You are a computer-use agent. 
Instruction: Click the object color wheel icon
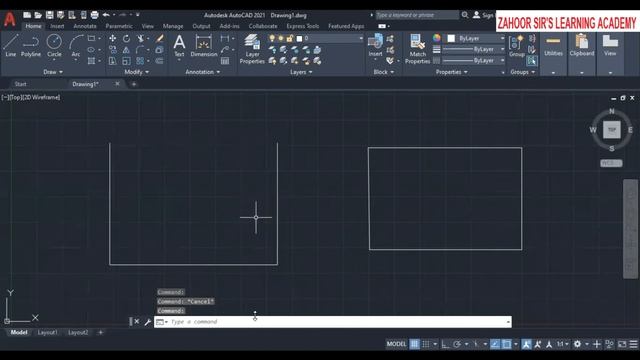(437, 38)
